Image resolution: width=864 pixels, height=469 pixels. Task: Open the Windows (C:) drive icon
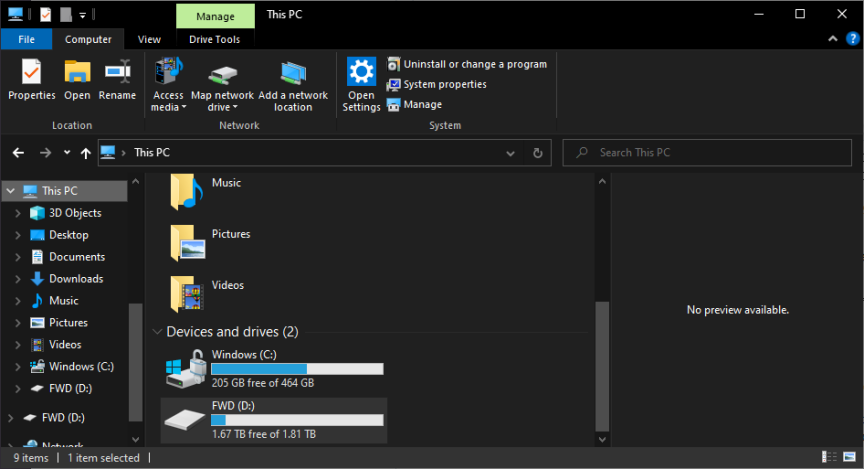(x=187, y=368)
